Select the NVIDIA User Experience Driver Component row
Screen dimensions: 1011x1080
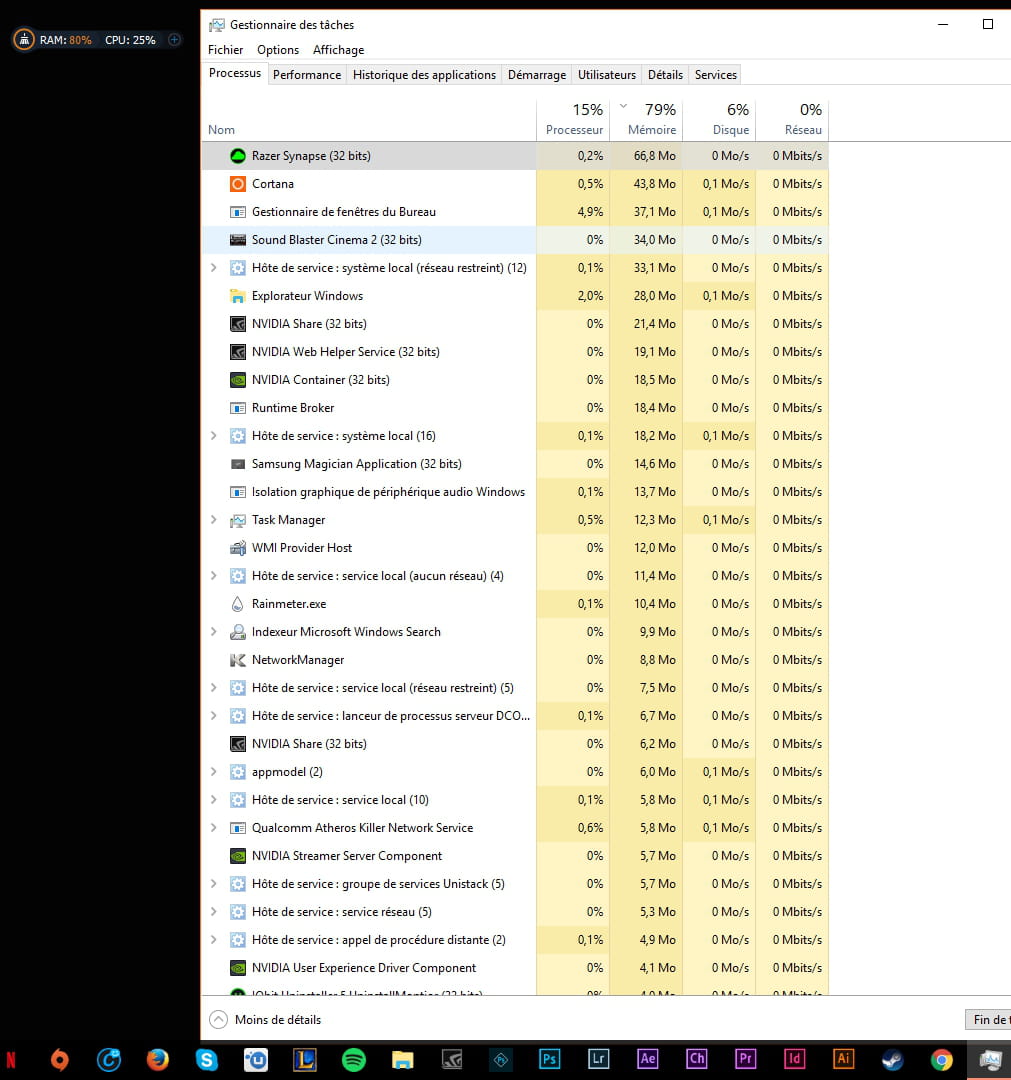click(514, 968)
